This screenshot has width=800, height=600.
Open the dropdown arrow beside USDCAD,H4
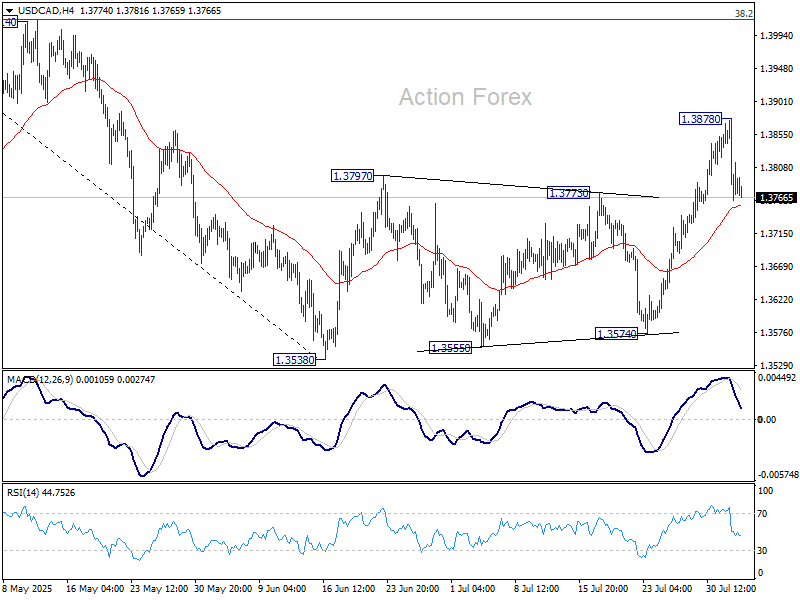8,8
